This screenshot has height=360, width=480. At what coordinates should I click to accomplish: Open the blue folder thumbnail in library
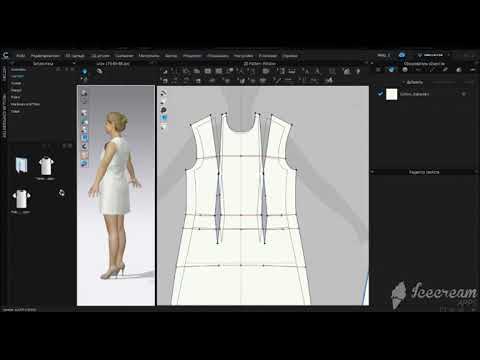[x=22, y=165]
